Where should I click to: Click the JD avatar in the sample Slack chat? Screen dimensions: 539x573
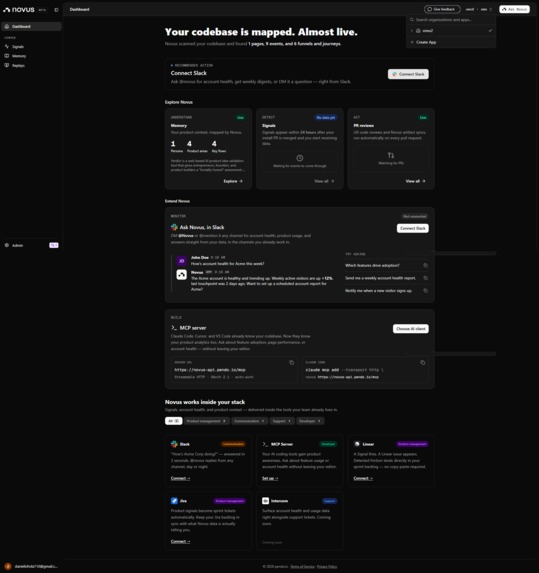[x=182, y=261]
